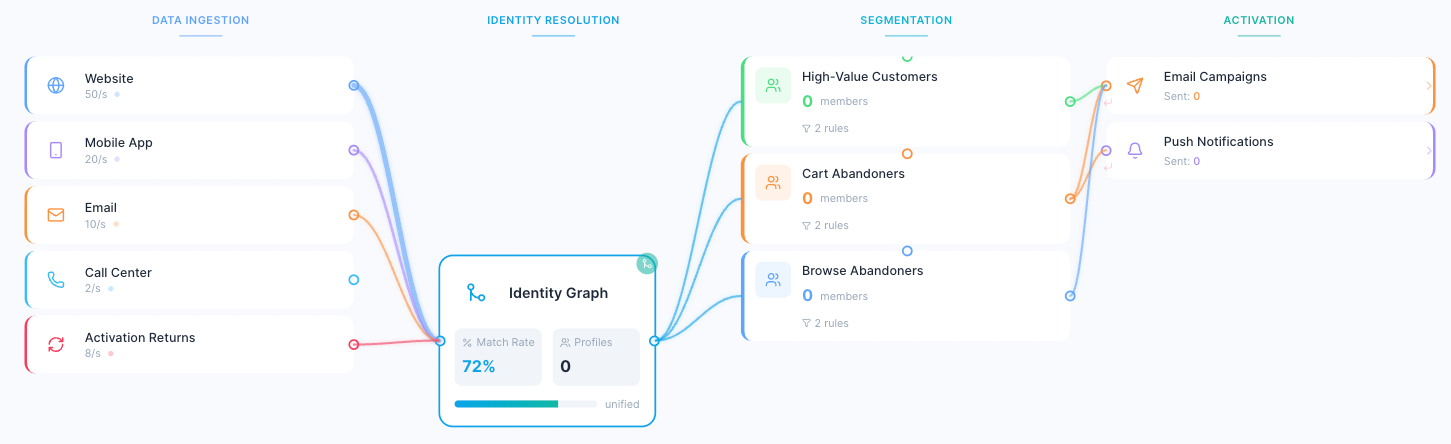Screen dimensions: 1451x444
Task: Click the unified progress bar
Action: click(x=526, y=404)
